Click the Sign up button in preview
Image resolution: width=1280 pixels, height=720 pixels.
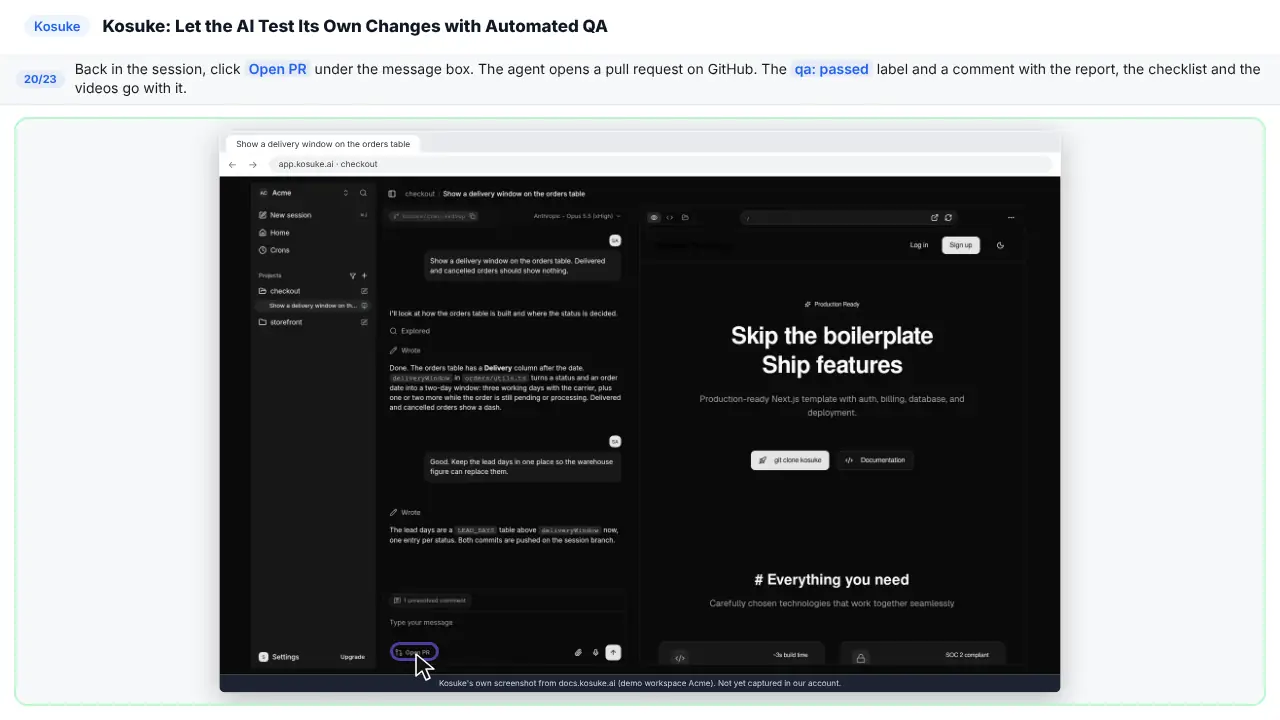[961, 245]
